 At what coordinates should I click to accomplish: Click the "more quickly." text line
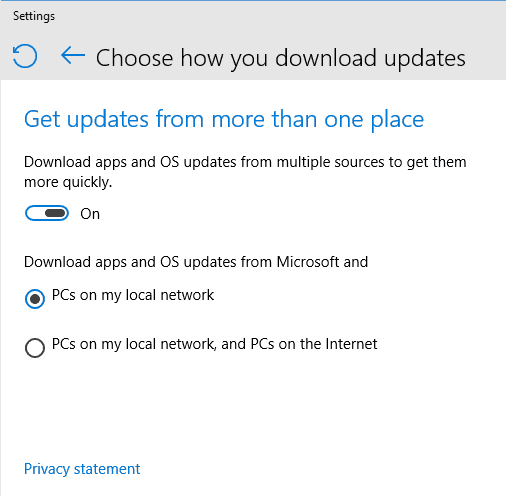pyautogui.click(x=68, y=182)
